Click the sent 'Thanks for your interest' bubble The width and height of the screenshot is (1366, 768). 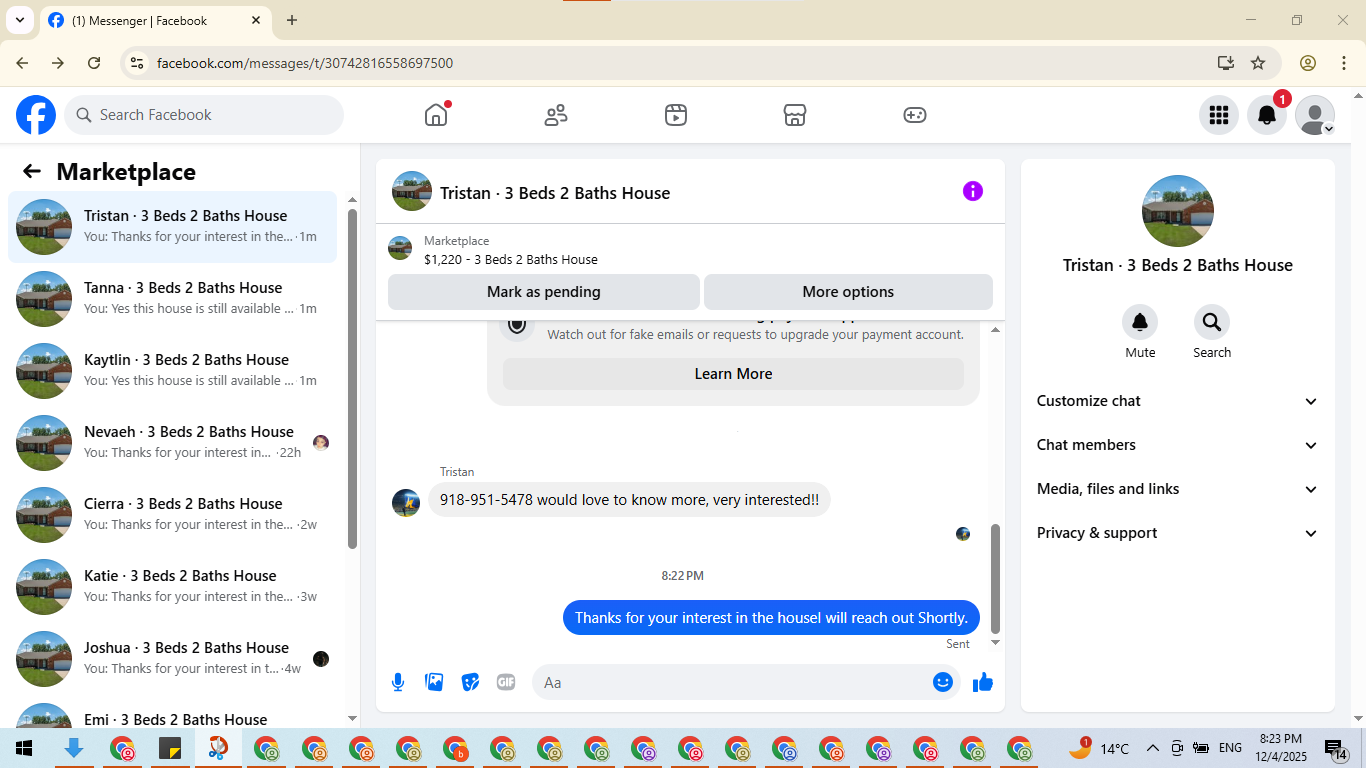tap(771, 617)
